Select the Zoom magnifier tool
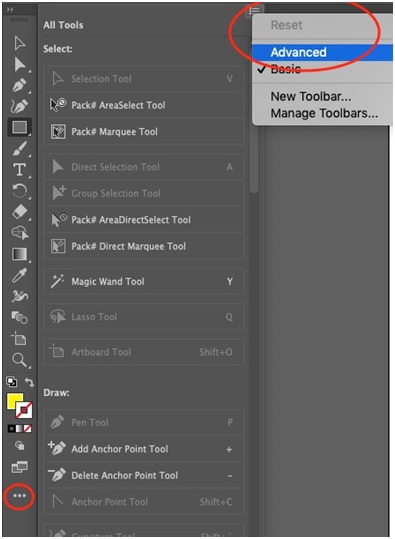The width and height of the screenshot is (395, 539). [x=19, y=360]
